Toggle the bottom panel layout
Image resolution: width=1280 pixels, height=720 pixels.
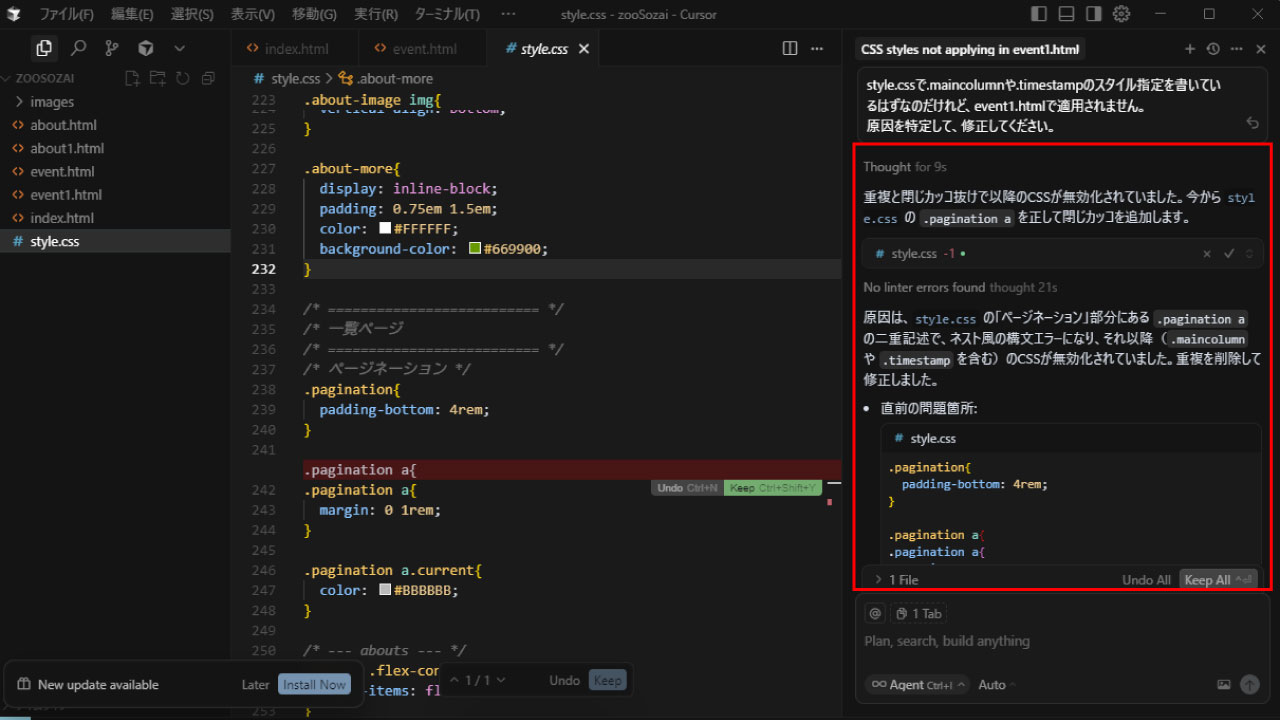click(1066, 14)
